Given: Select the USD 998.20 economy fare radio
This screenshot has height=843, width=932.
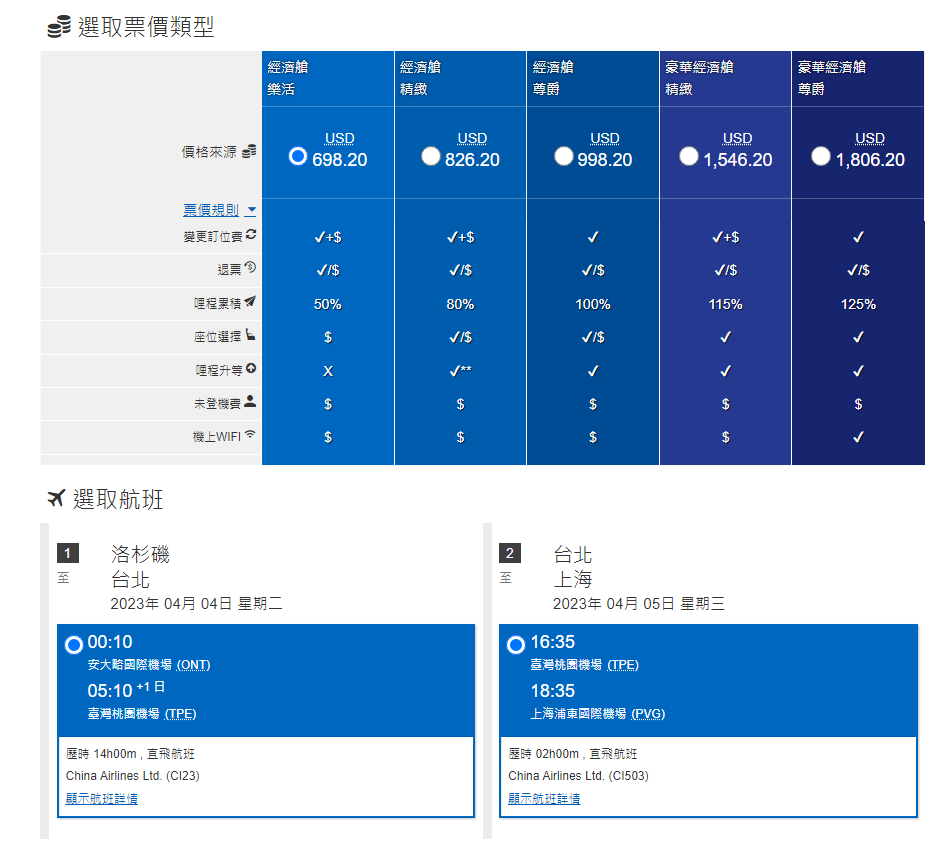Looking at the screenshot, I should 563,156.
